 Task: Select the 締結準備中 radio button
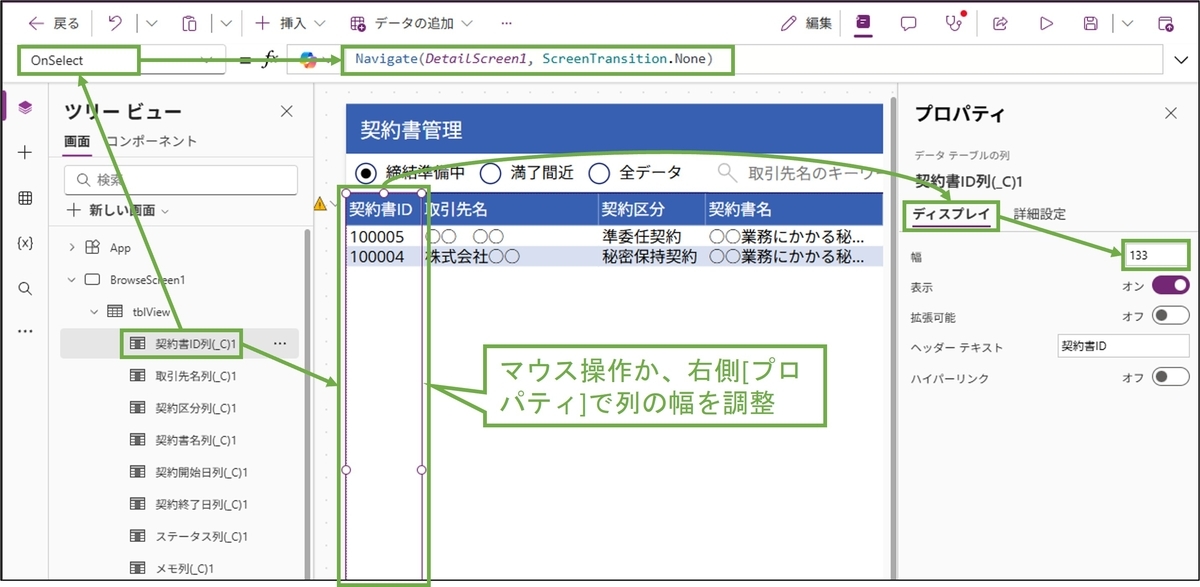[x=365, y=173]
